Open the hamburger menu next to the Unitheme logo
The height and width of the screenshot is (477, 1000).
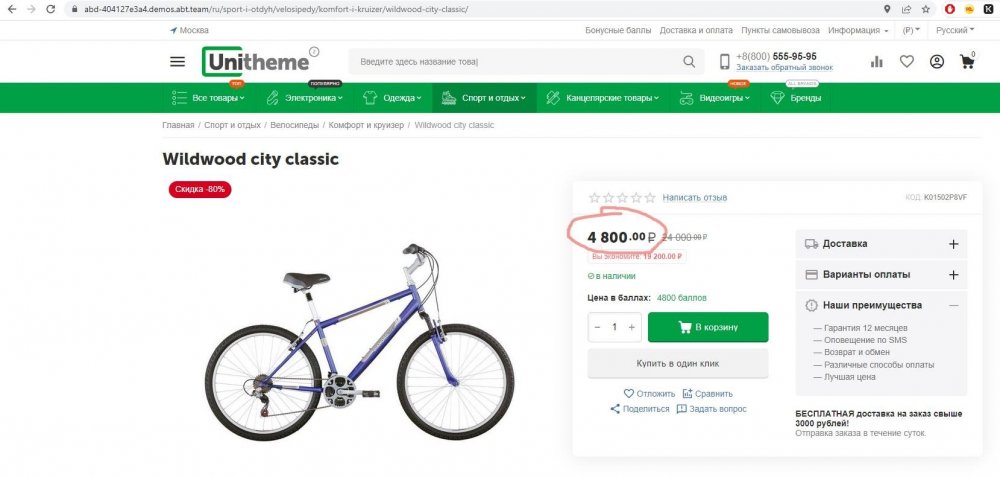178,62
